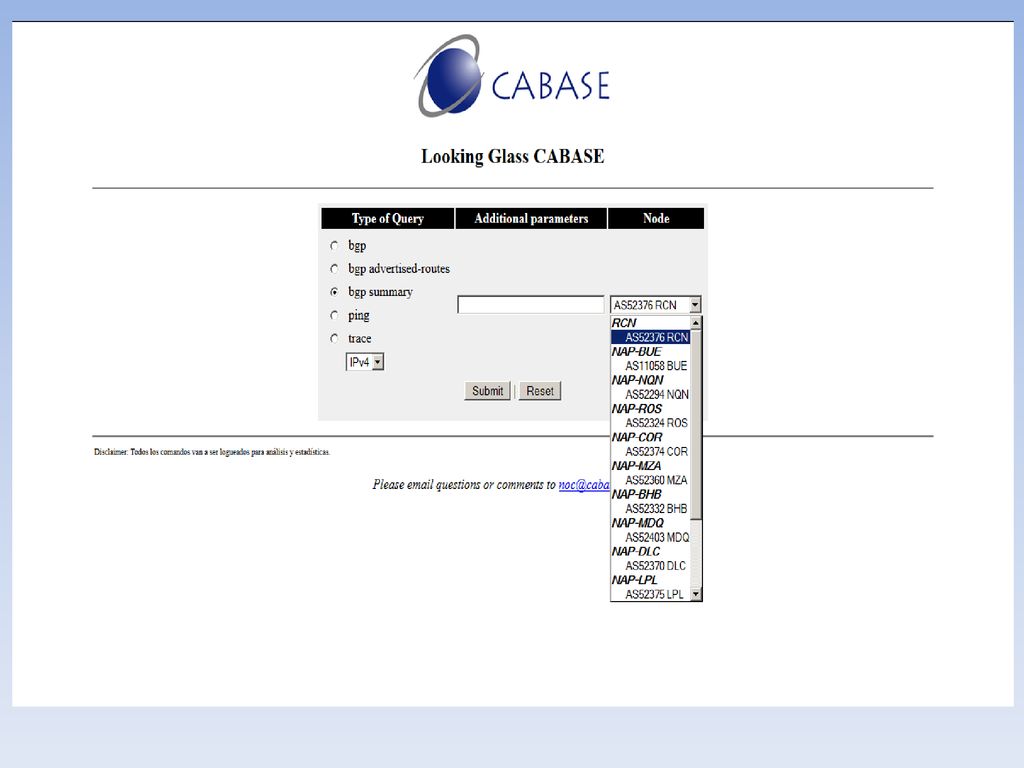
Task: Click the NAP-DLC group label
Action: [x=636, y=552]
